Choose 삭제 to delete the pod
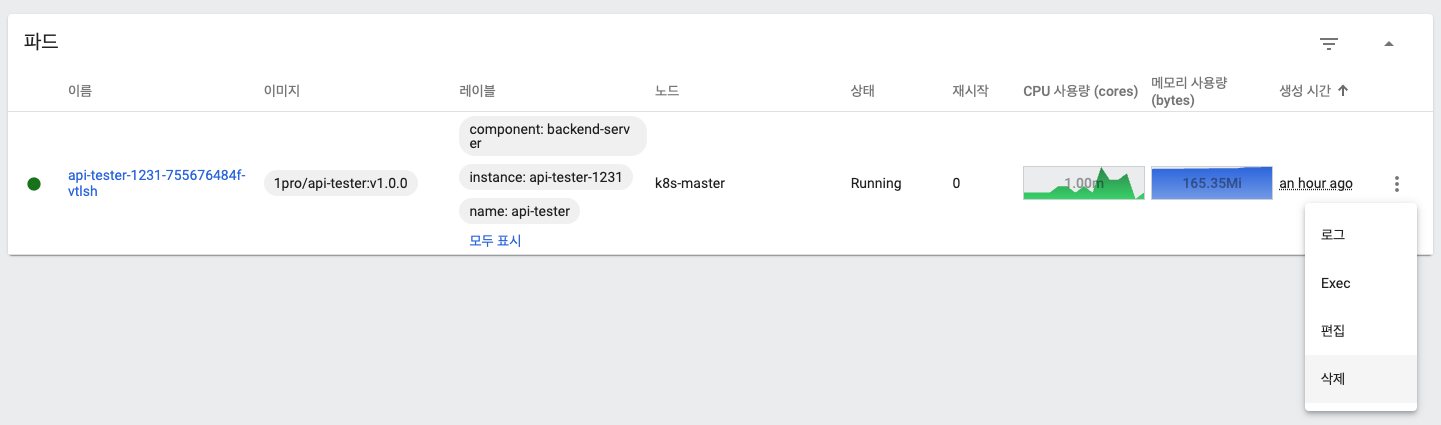 pos(1333,379)
